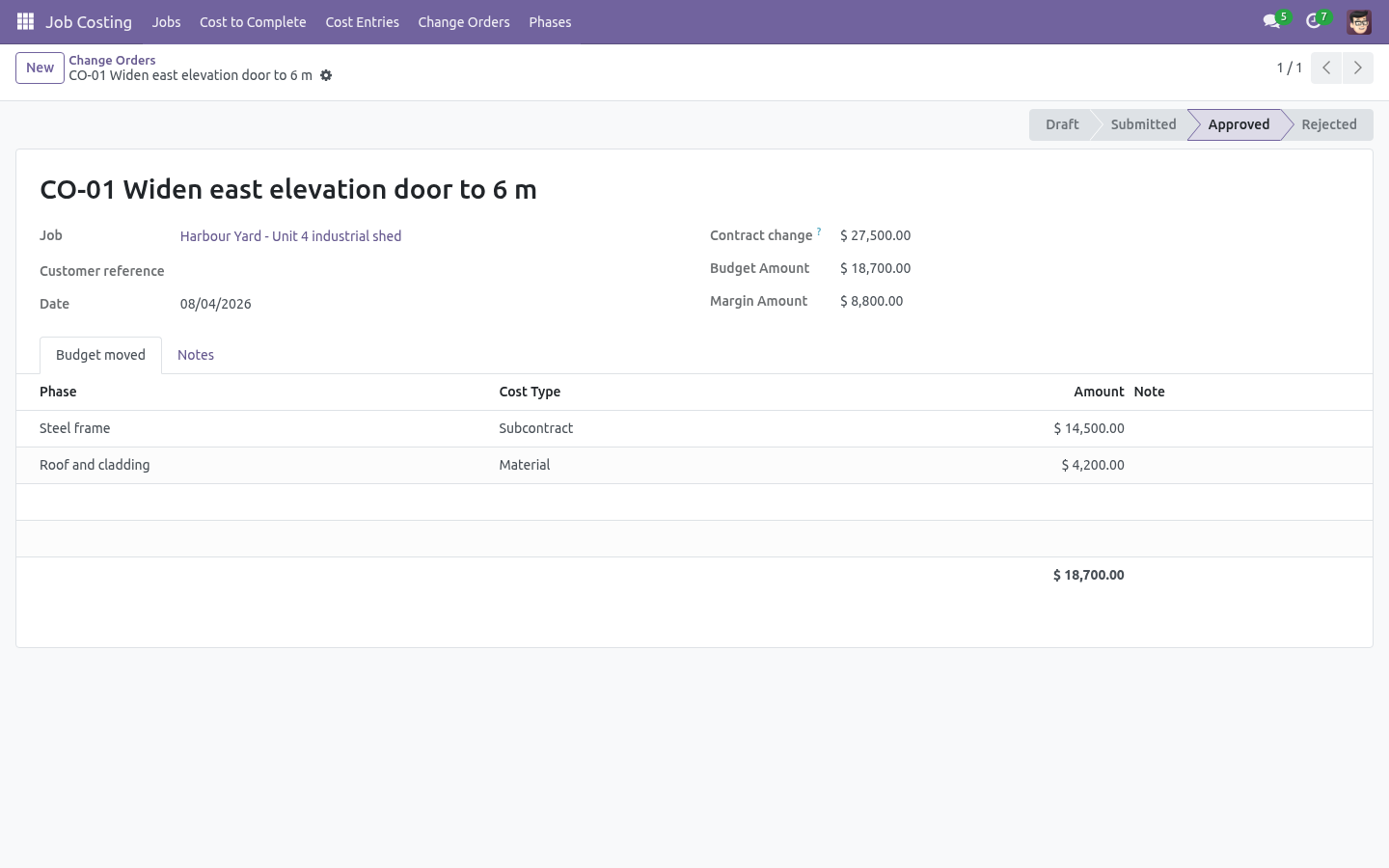Open the Cost Entries menu
The height and width of the screenshot is (868, 1389).
pyautogui.click(x=362, y=22)
